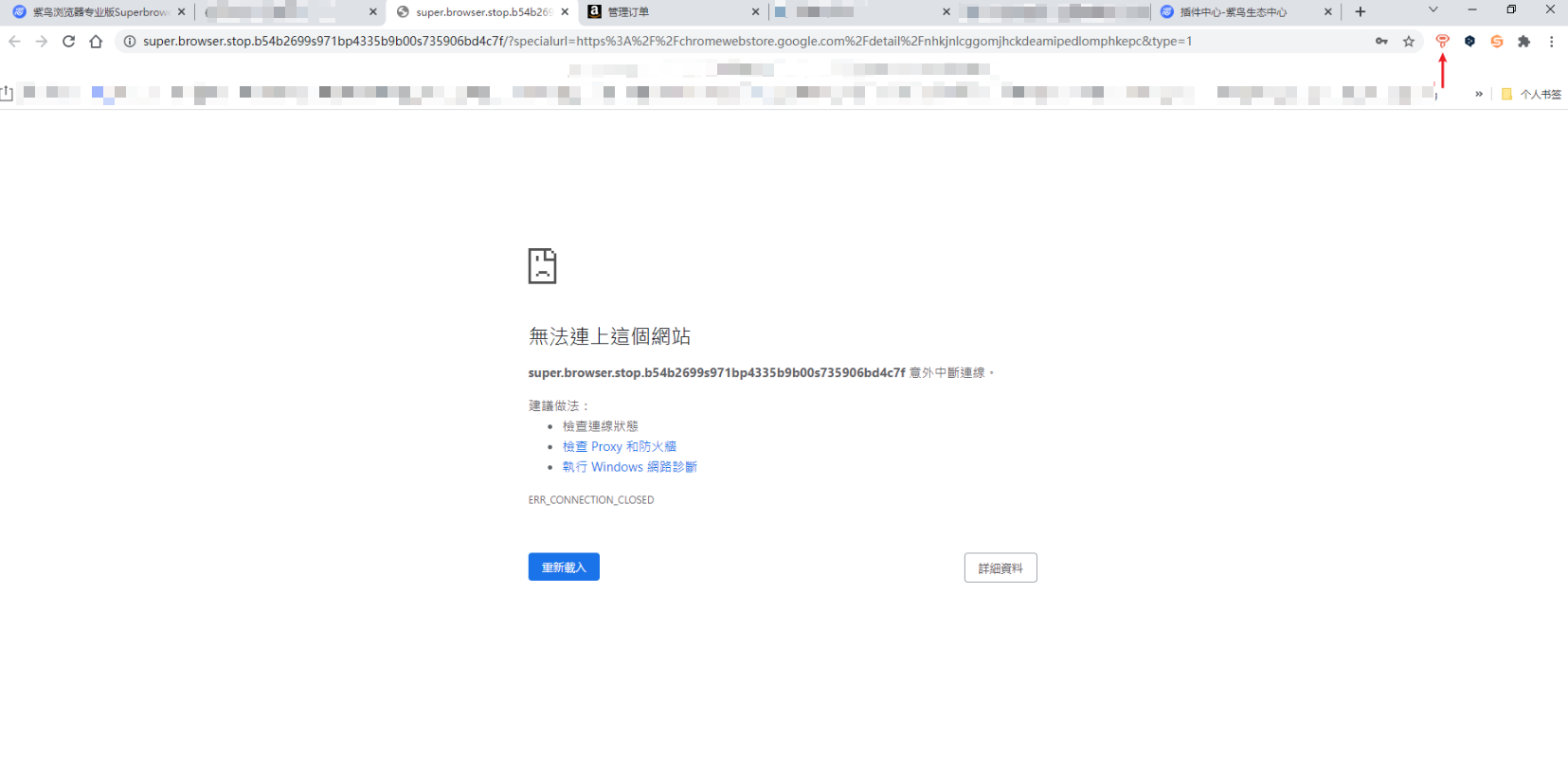Screen dimensions: 1568x773
Task: Open the Extensions puzzle piece menu
Action: point(1523,41)
